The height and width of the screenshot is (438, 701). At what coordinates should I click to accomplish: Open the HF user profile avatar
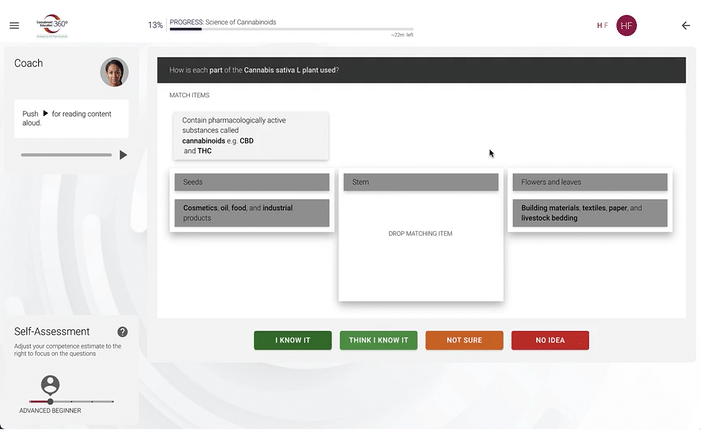626,25
